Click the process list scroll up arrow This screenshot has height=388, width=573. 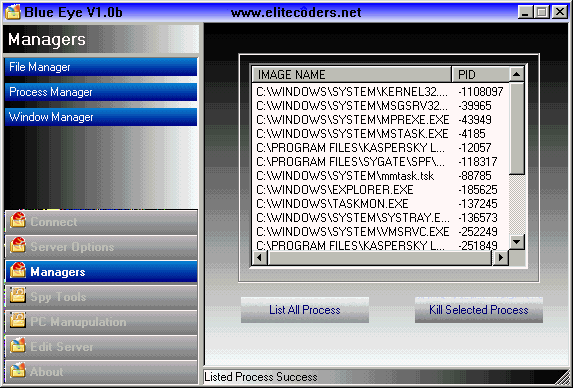tap(516, 75)
